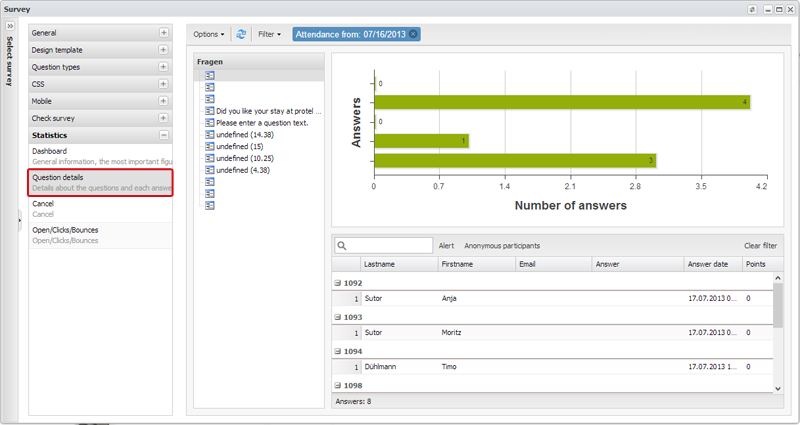800x425 pixels.
Task: Select the row for Sutor Anja
Action: [553, 298]
